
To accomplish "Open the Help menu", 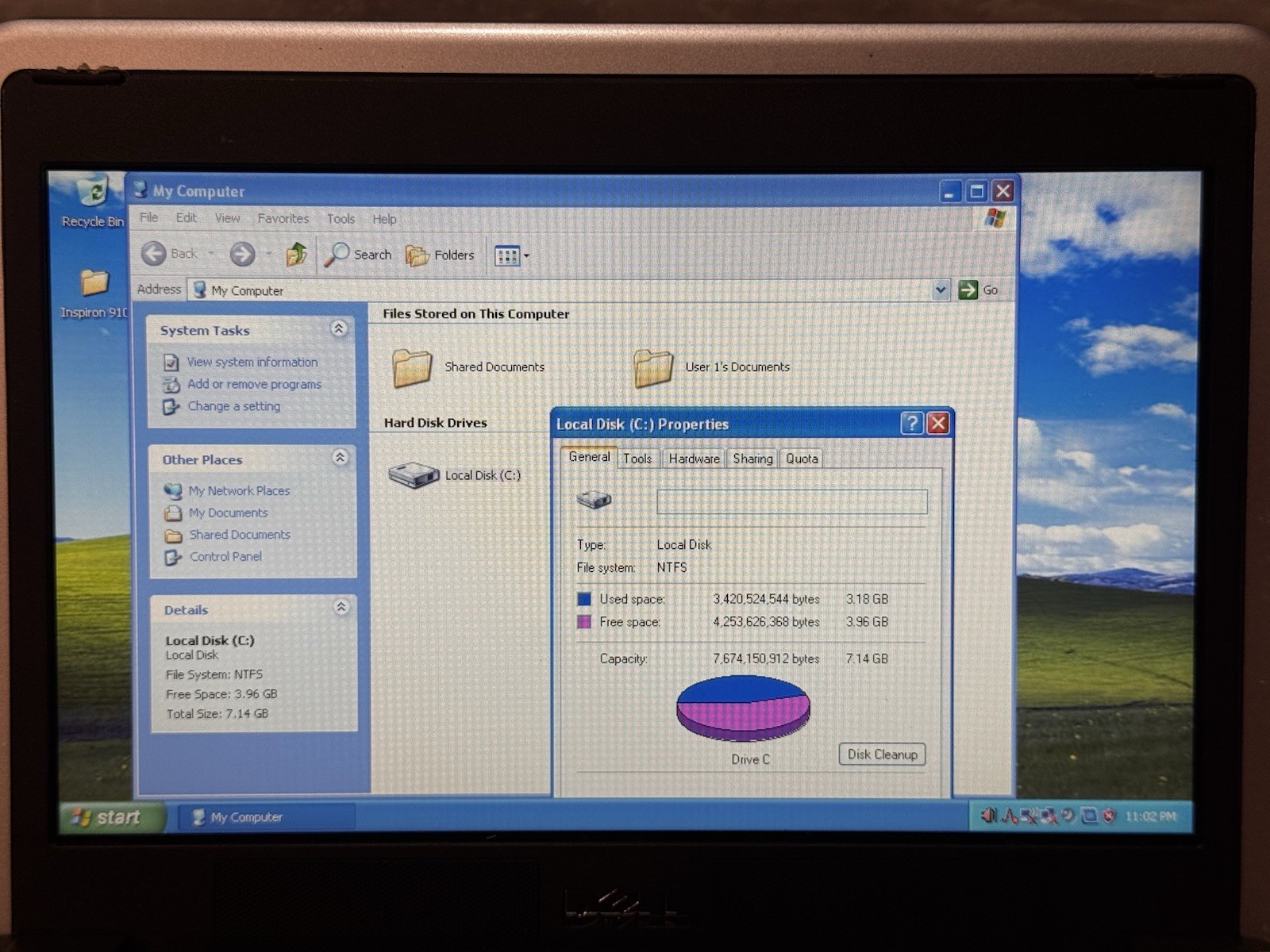I will 384,219.
